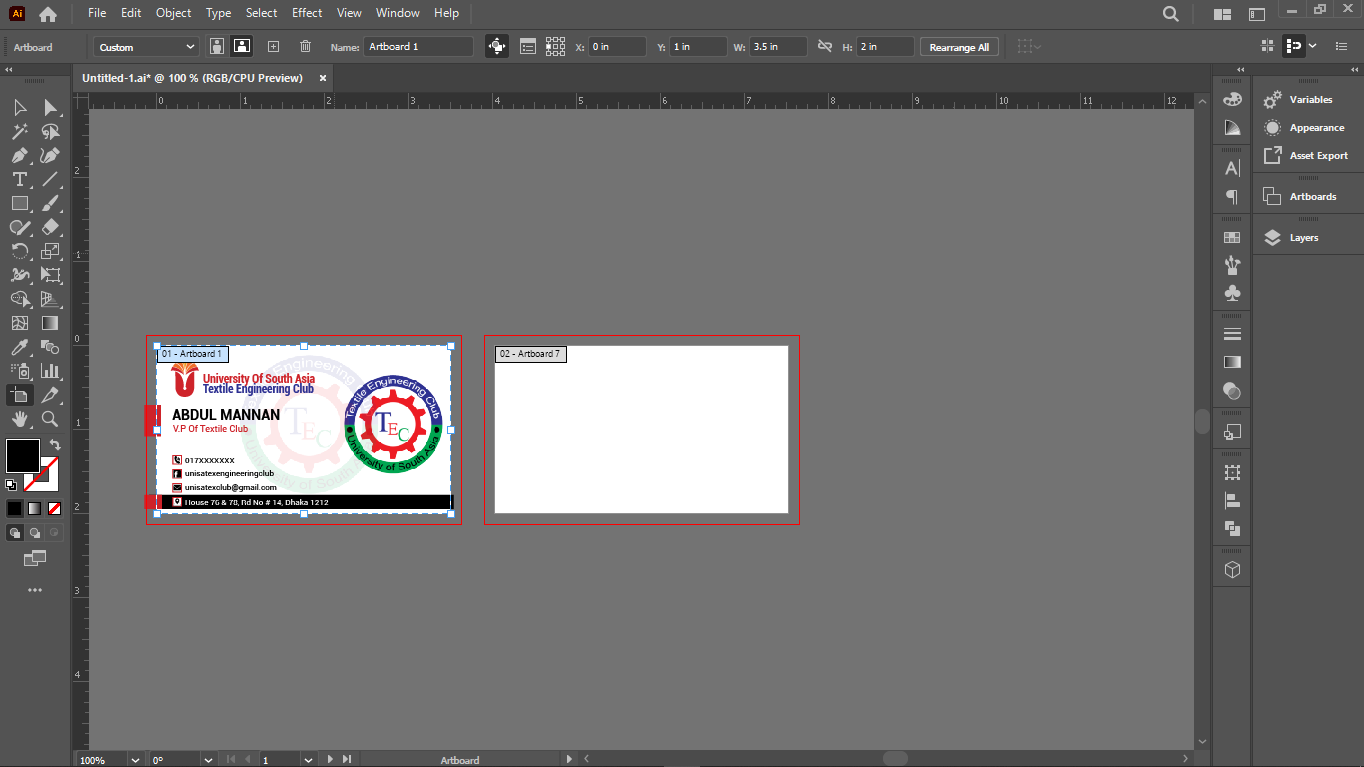Delete artboard with trash icon
This screenshot has height=767, width=1364.
pos(305,47)
